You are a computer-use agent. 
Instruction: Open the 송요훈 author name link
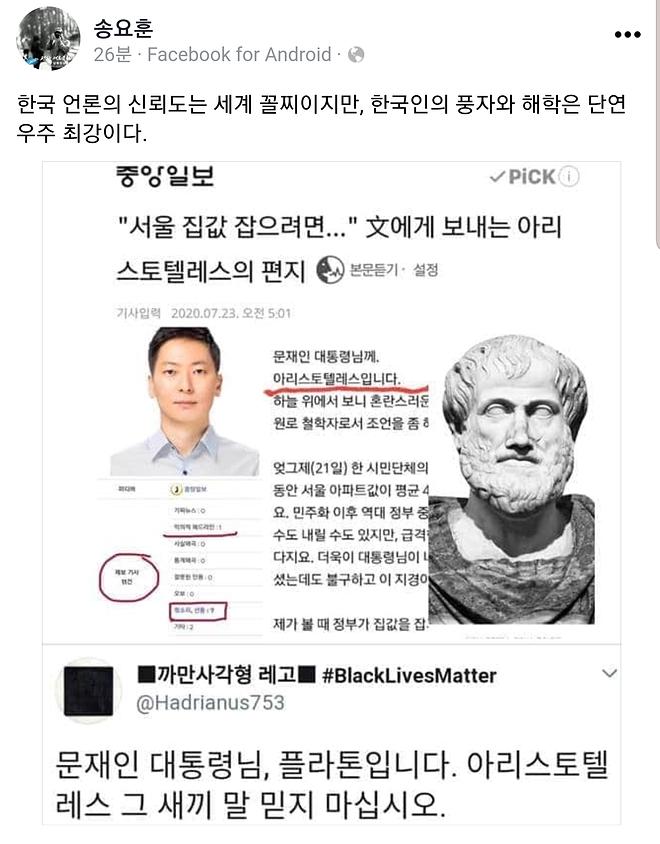click(123, 27)
